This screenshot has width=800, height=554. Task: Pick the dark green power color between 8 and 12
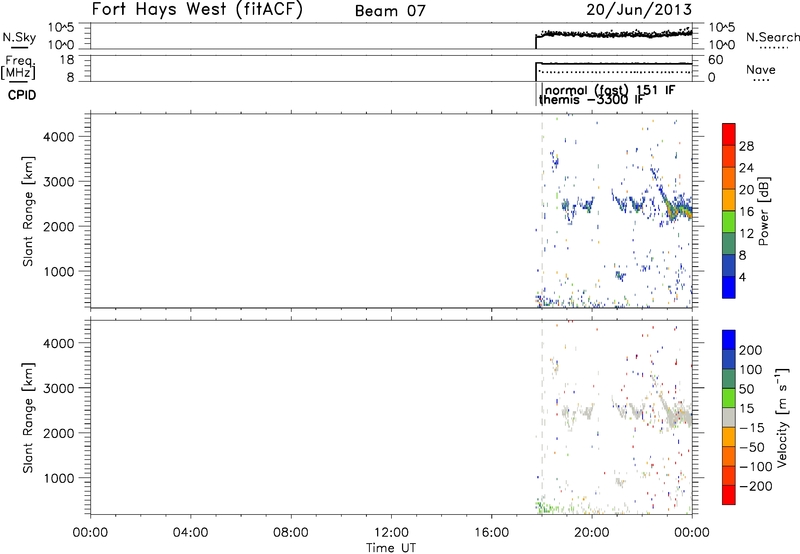click(x=729, y=244)
